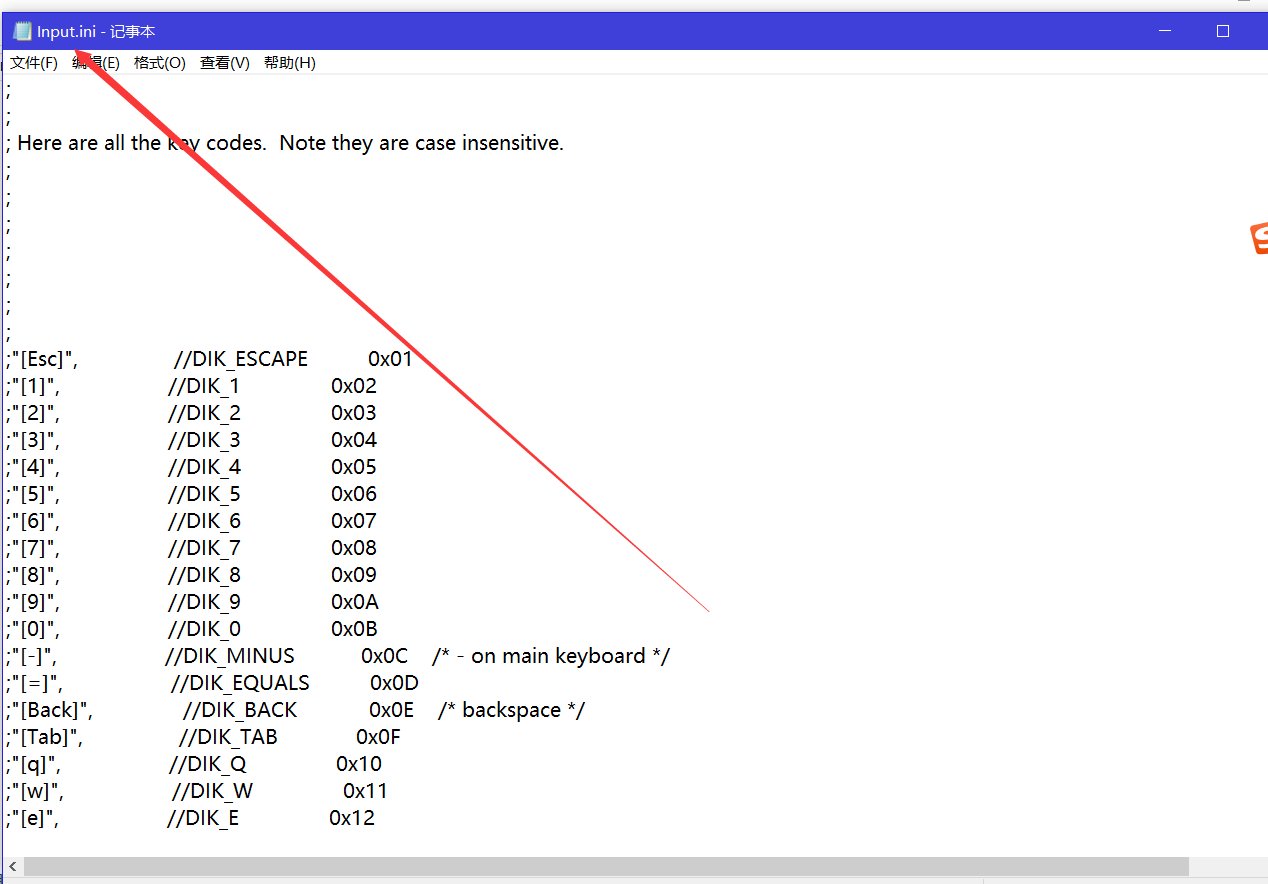Maximize the Notepad window

pos(1222,32)
